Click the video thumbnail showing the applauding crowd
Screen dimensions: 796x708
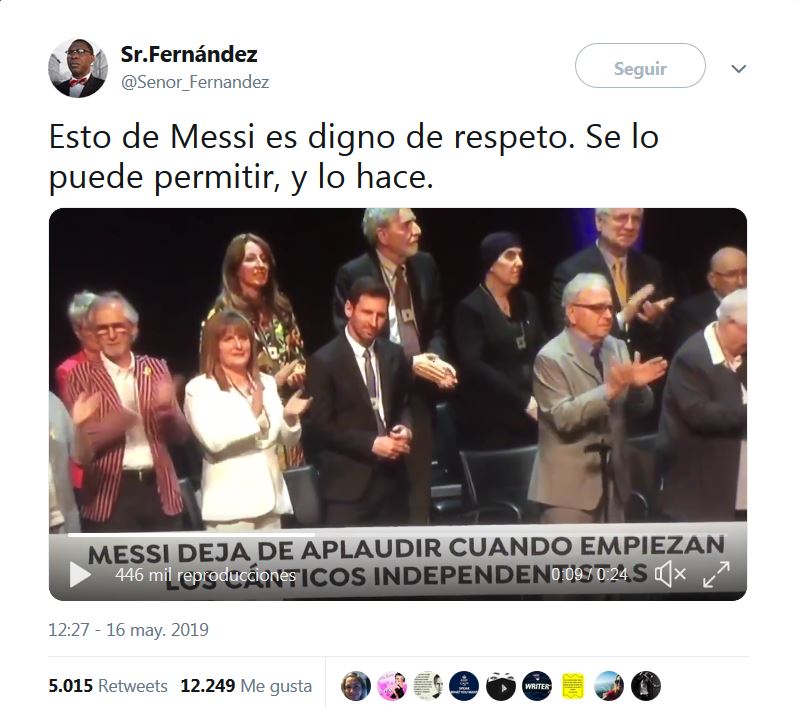point(397,365)
